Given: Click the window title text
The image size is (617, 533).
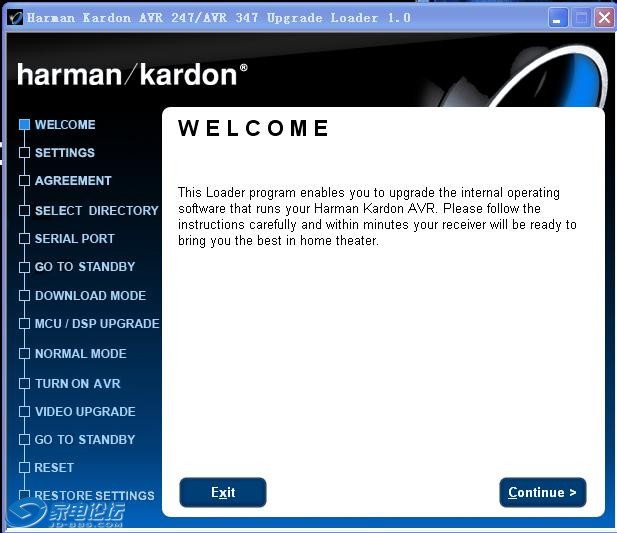Looking at the screenshot, I should tap(219, 18).
